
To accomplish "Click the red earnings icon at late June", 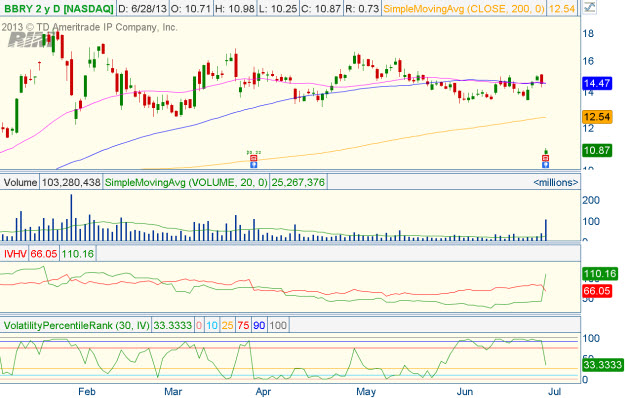I will [x=546, y=159].
